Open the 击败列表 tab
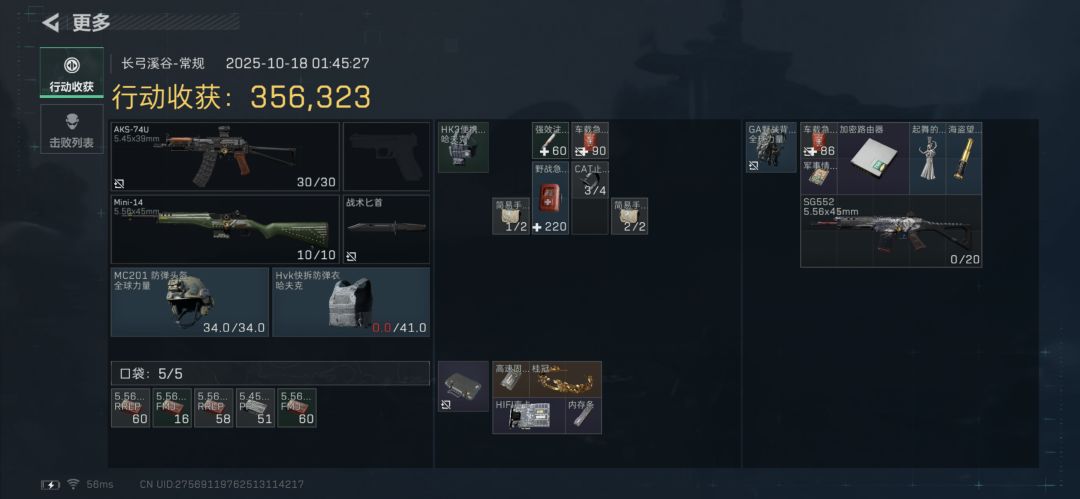 click(72, 129)
